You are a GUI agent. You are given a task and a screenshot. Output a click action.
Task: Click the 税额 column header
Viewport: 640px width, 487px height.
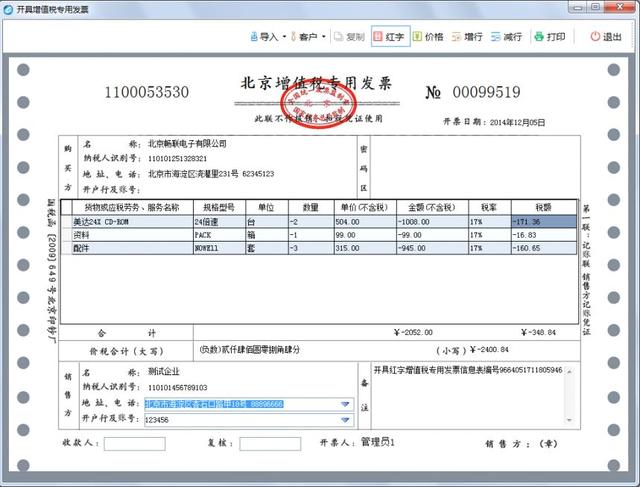(544, 207)
